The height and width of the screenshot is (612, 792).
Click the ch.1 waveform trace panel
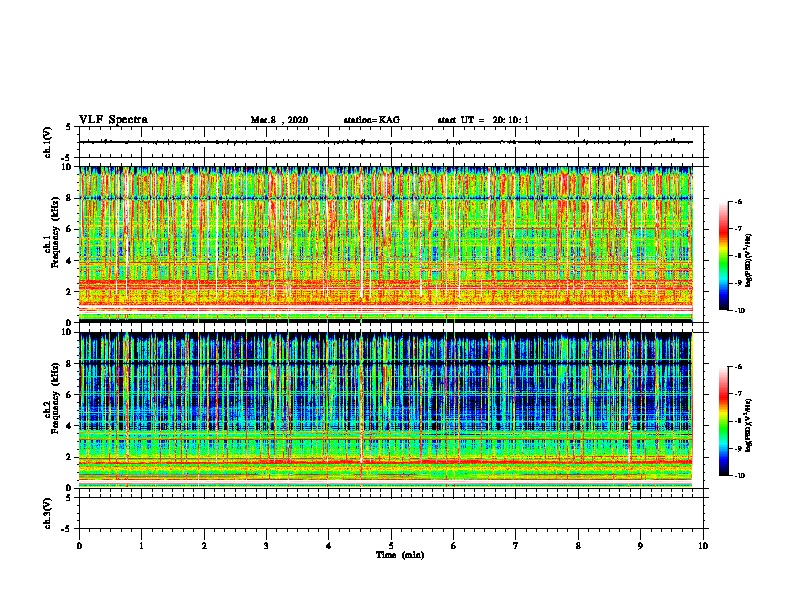pyautogui.click(x=391, y=142)
